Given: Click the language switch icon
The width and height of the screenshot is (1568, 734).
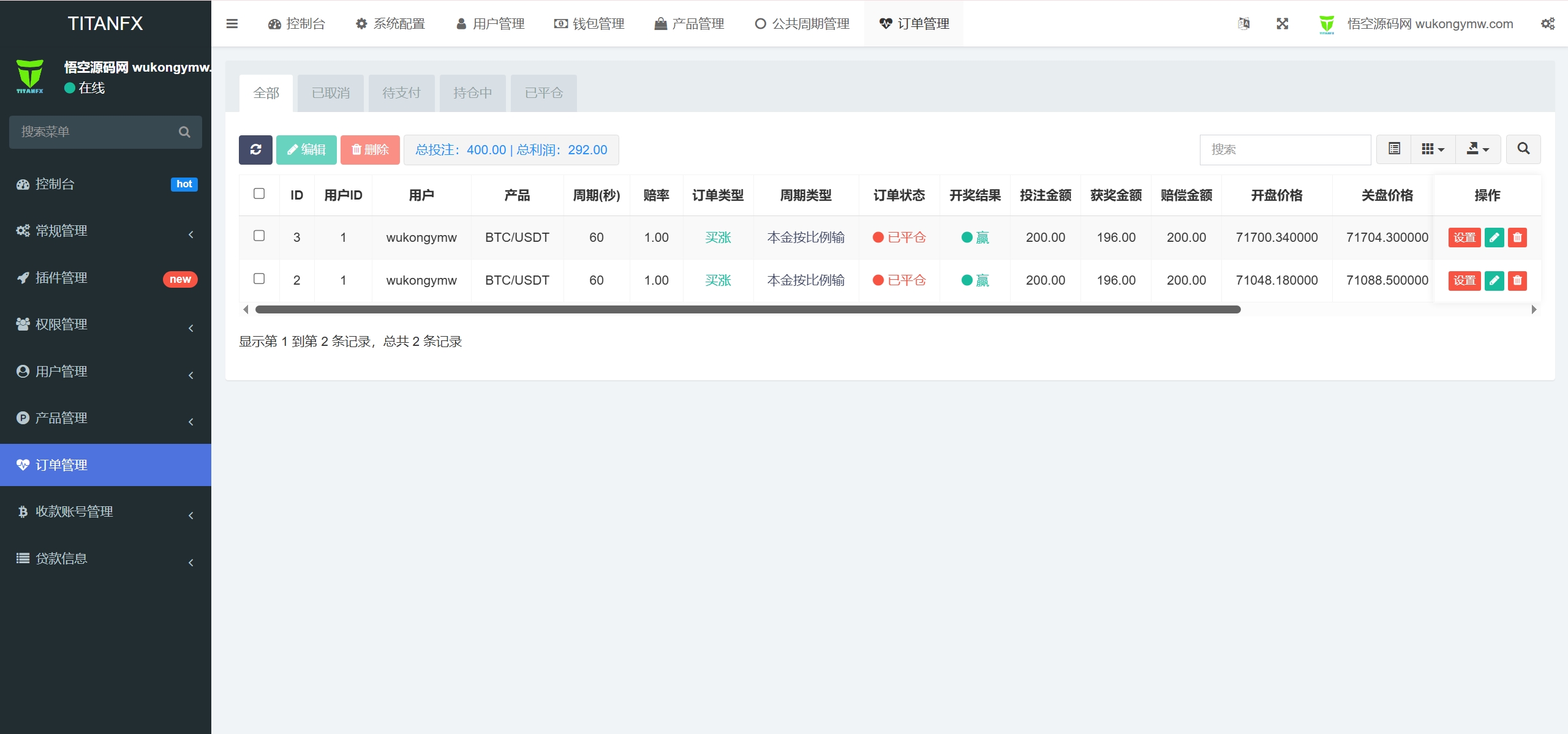Looking at the screenshot, I should (x=1243, y=24).
